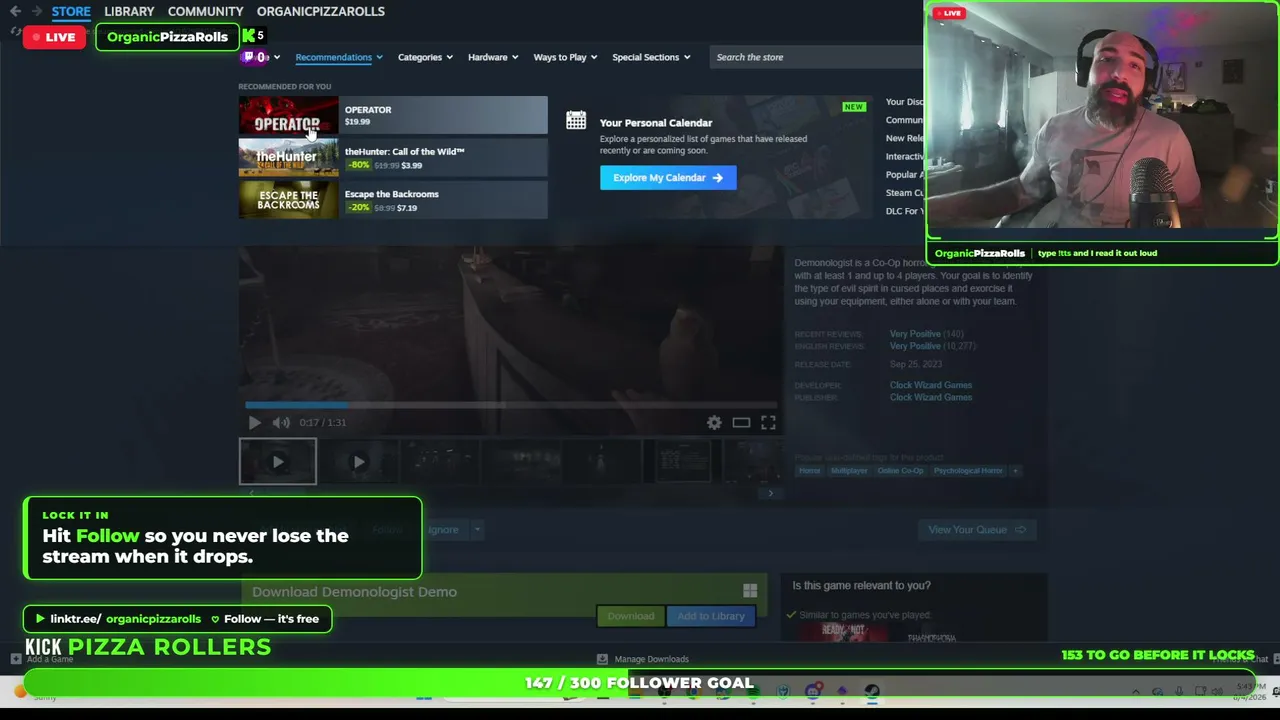Select the second trailer video thumbnail

tap(358, 461)
